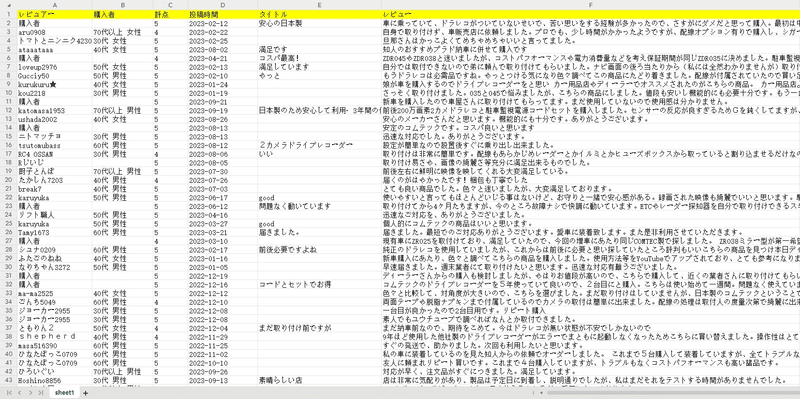Viewport: 800px width, 399px height.
Task: Switch to the sheet1 tab
Action: click(65, 392)
